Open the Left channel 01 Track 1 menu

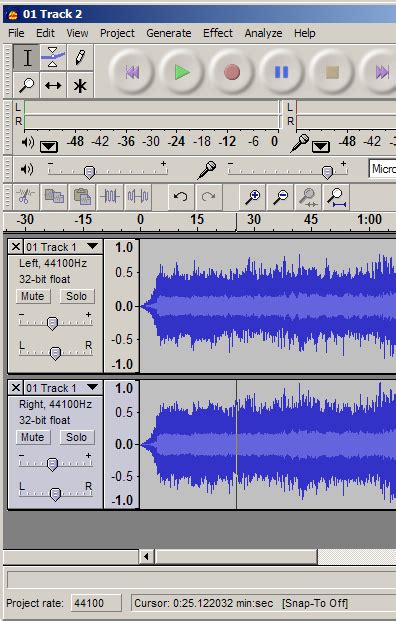point(63,247)
